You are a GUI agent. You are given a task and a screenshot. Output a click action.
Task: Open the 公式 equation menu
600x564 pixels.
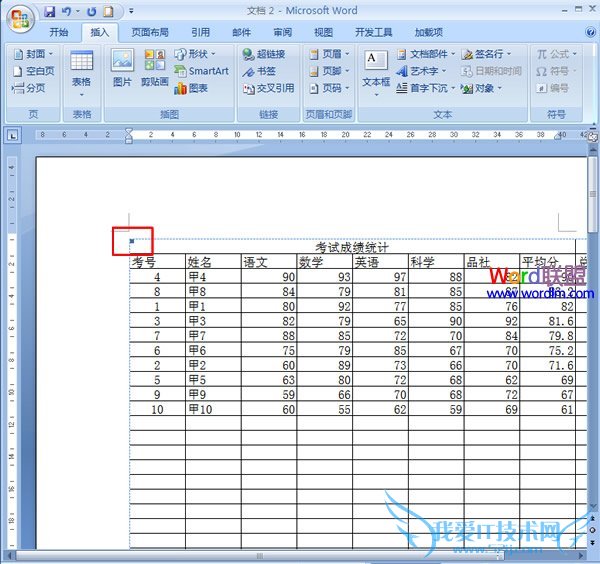click(556, 54)
